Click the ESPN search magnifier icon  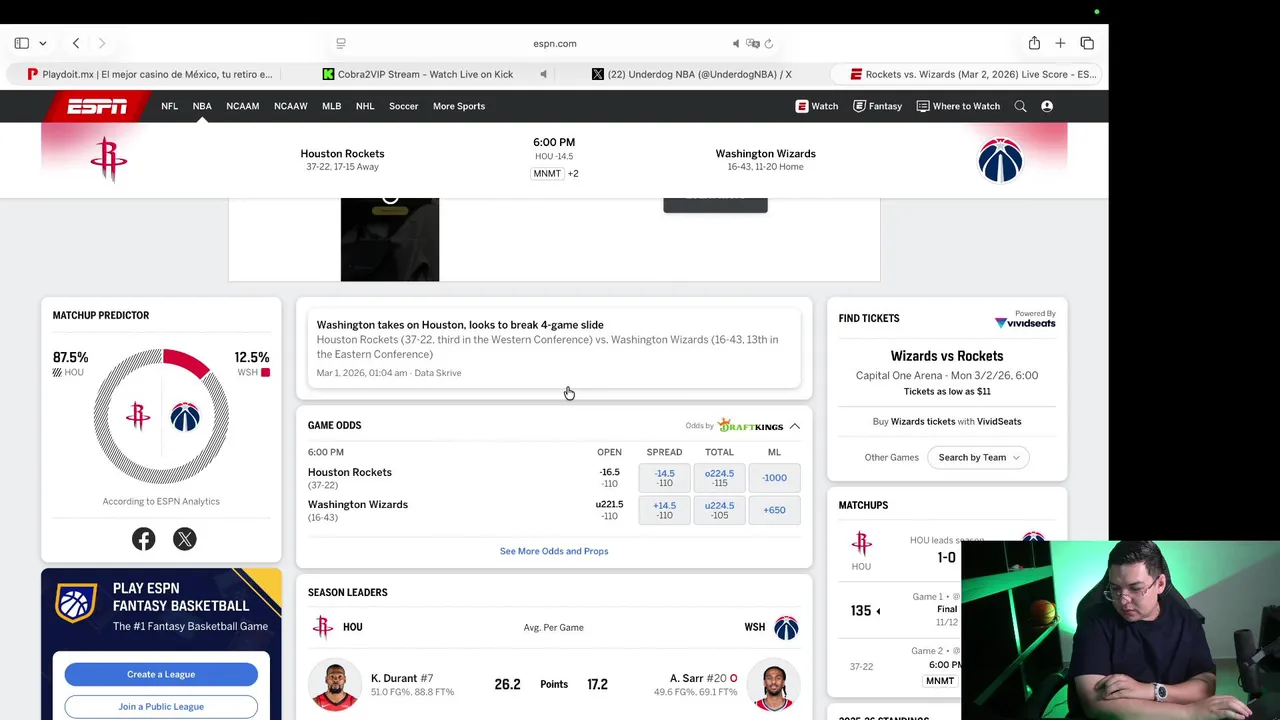(1020, 106)
